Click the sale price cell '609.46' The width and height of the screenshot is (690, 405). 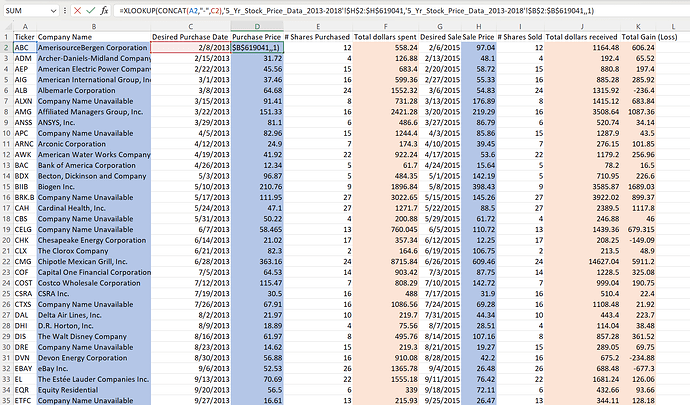pos(479,261)
